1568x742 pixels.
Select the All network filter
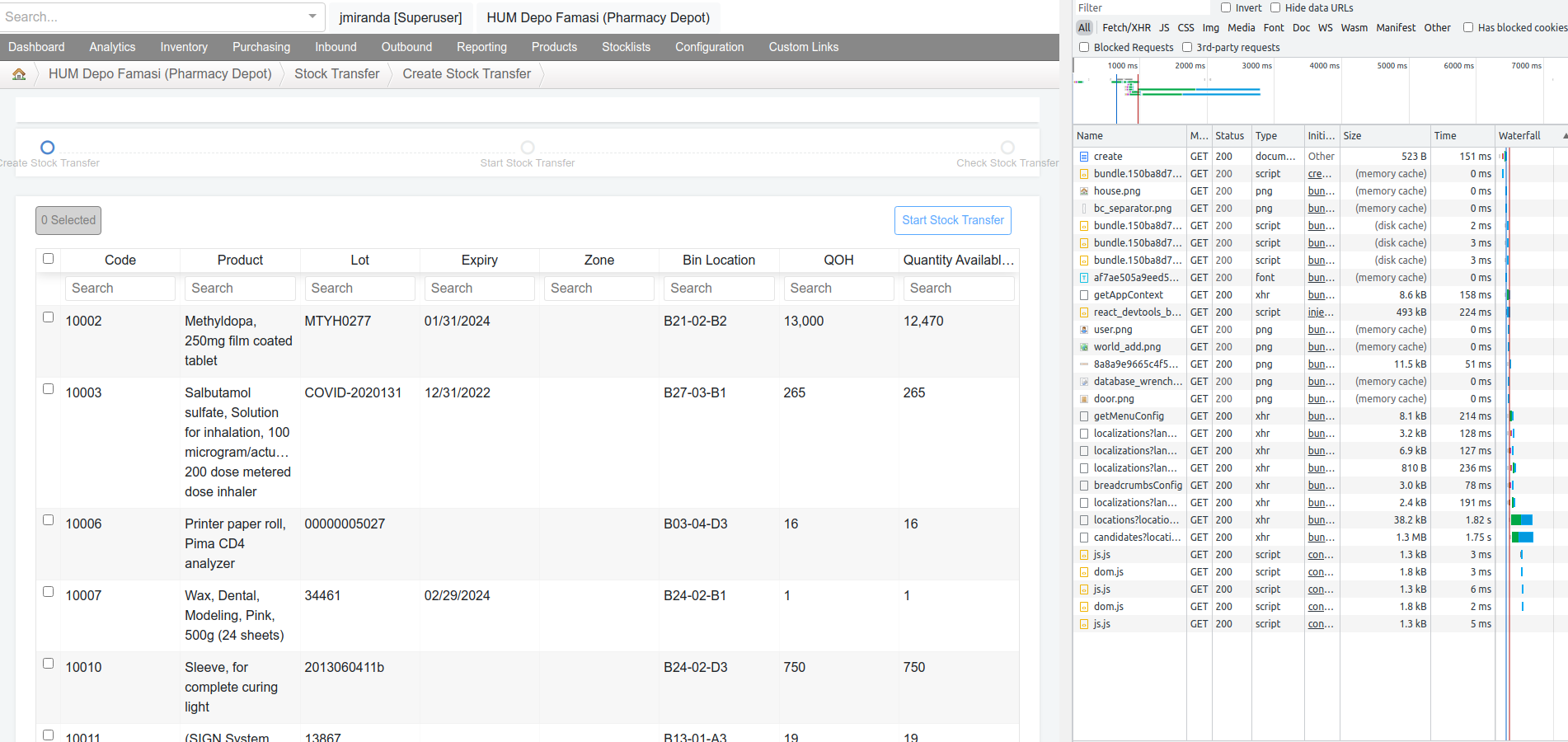tap(1084, 27)
